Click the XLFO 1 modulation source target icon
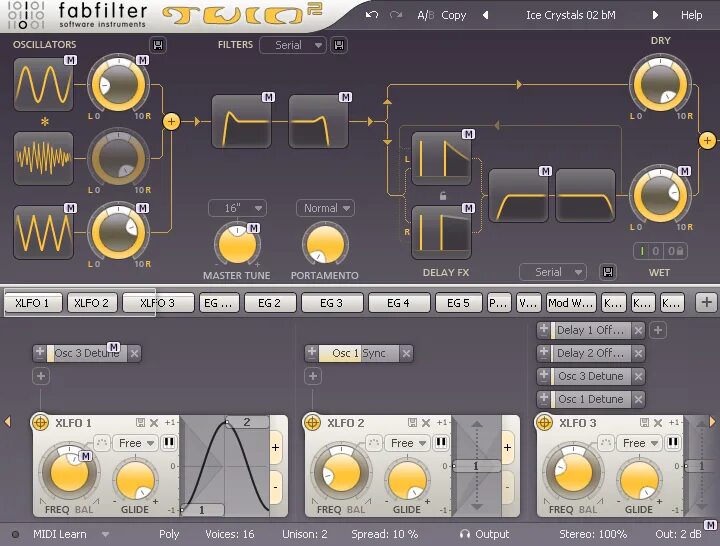The width and height of the screenshot is (720, 546). tap(40, 422)
